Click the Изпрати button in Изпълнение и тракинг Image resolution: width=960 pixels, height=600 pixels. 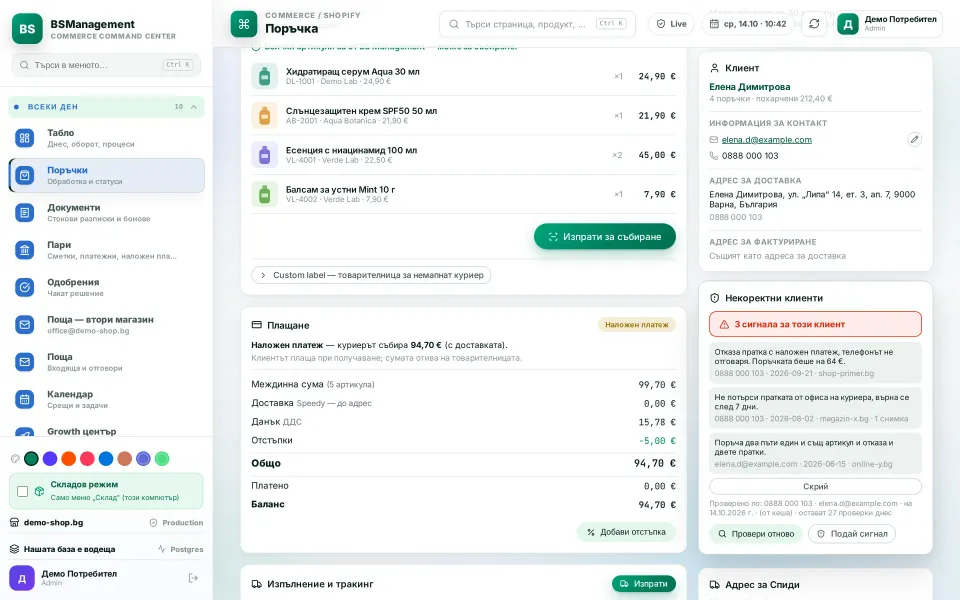coord(643,584)
